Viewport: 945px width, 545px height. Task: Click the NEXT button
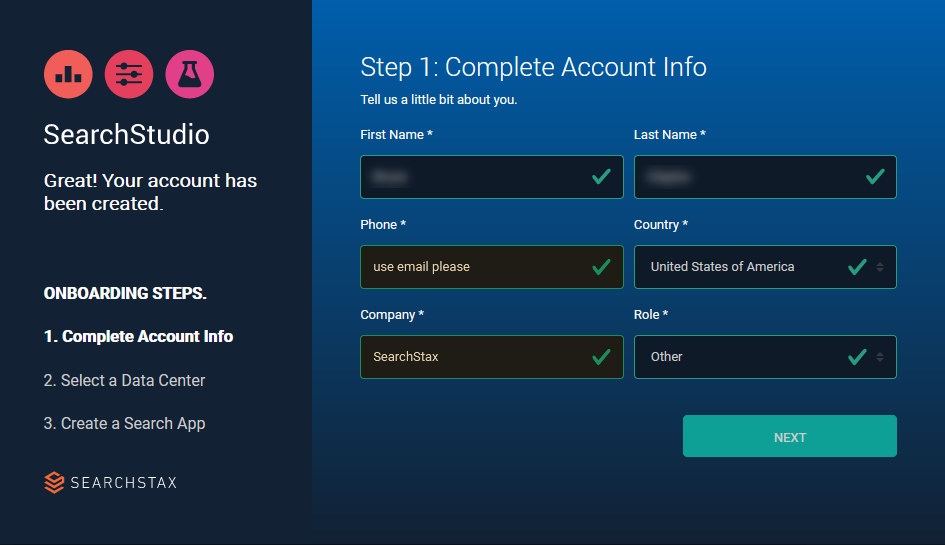(790, 436)
